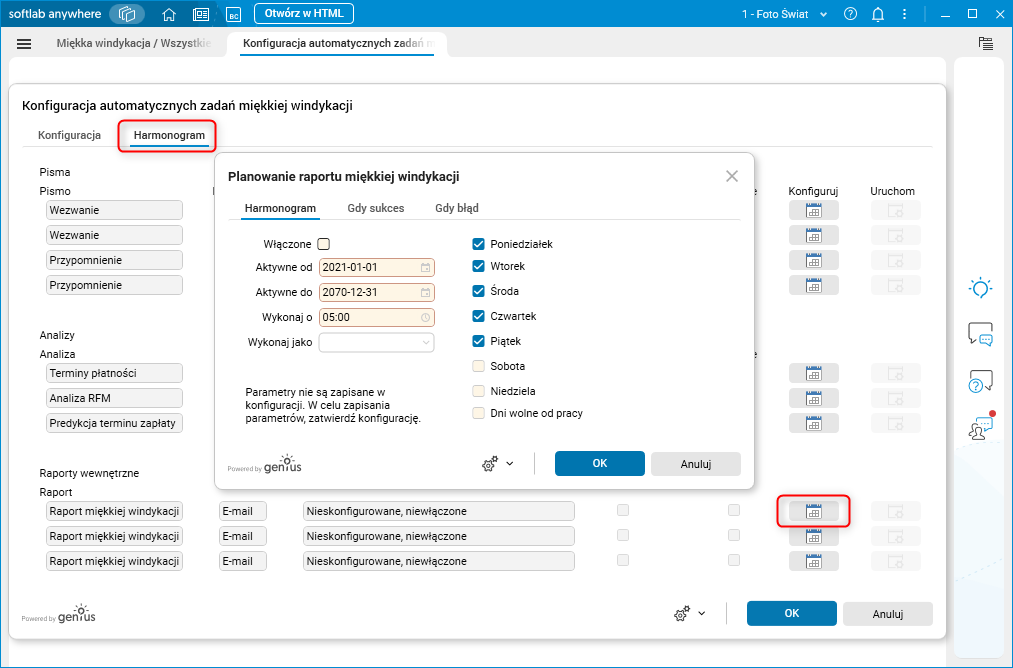This screenshot has width=1013, height=668.
Task: Switch to the Gdy błąd tab
Action: pos(457,208)
